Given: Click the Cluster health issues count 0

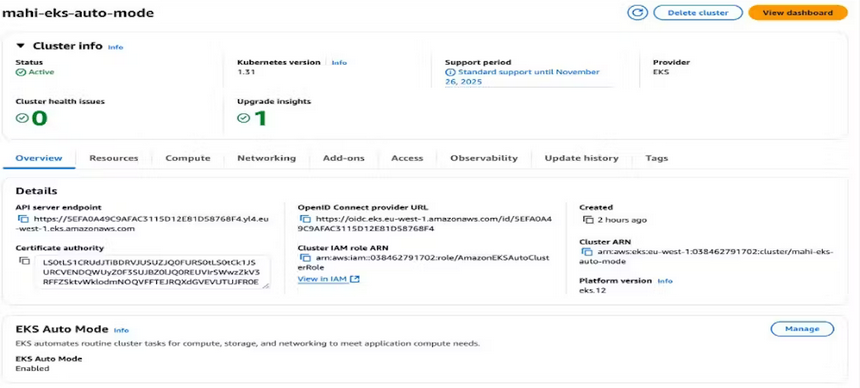Looking at the screenshot, I should [39, 118].
